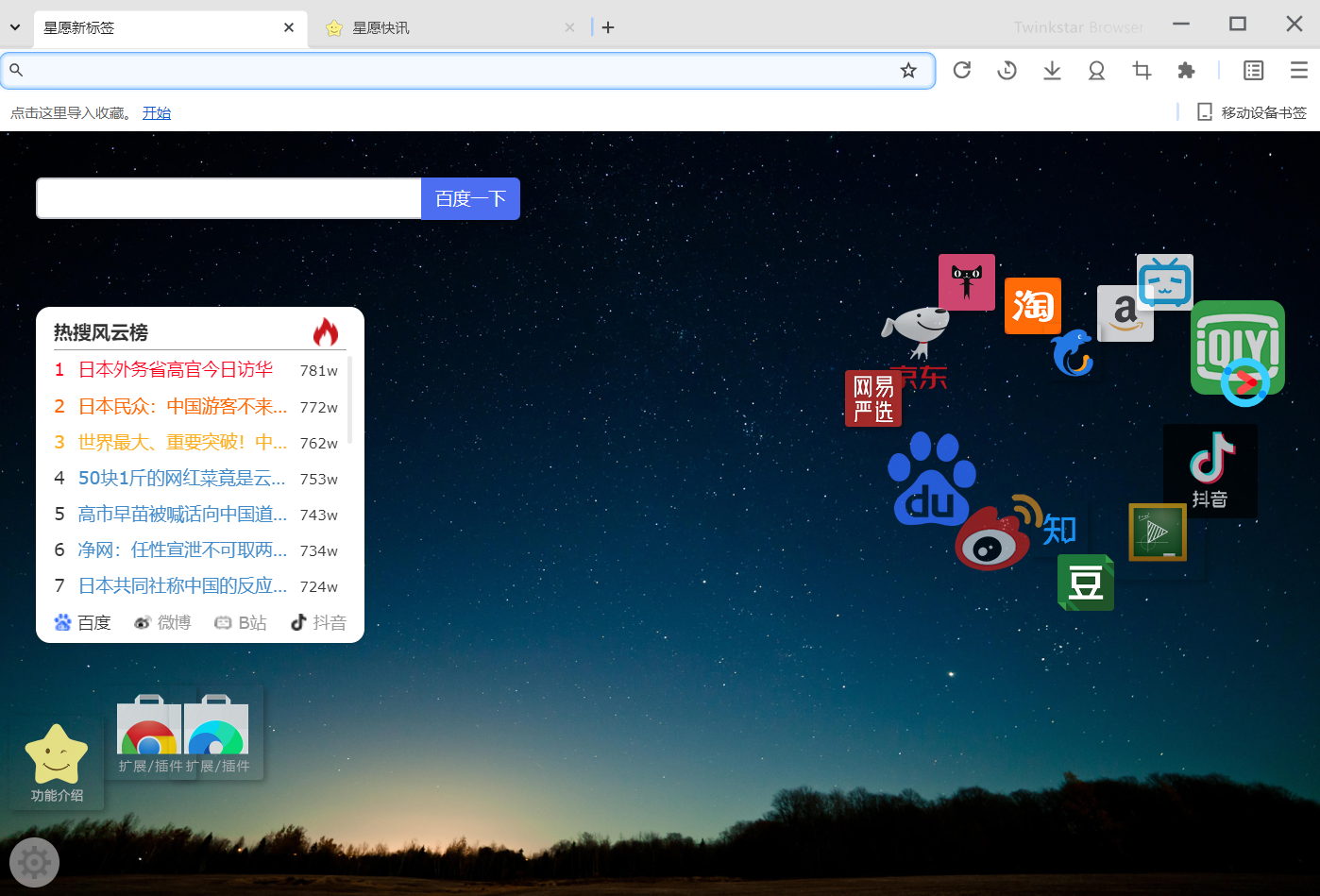Open the tab list dropdown arrow on tab bar
Image resolution: width=1320 pixels, height=896 pixels.
point(14,27)
